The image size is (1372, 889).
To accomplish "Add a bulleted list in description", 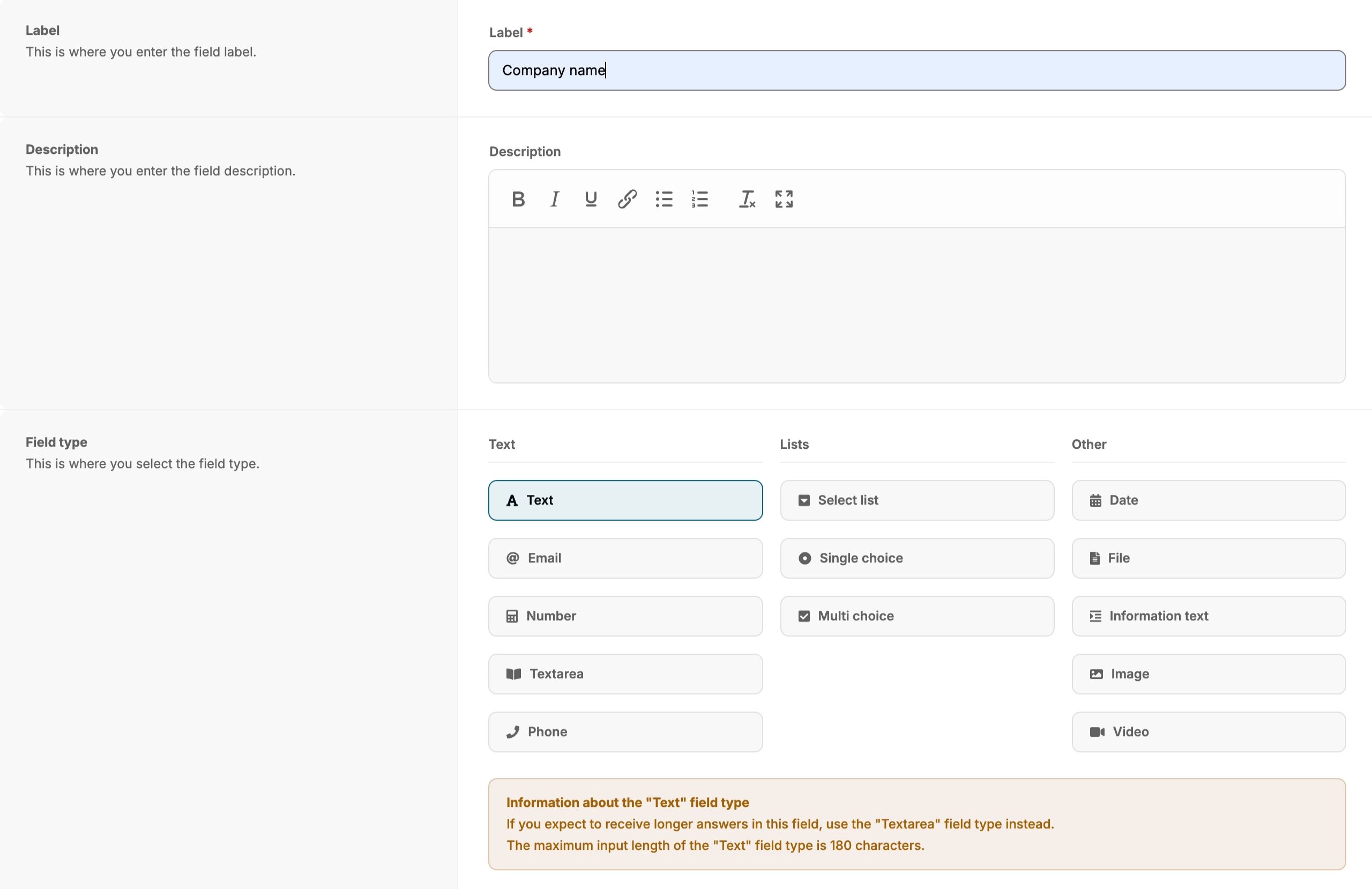I will (x=663, y=199).
